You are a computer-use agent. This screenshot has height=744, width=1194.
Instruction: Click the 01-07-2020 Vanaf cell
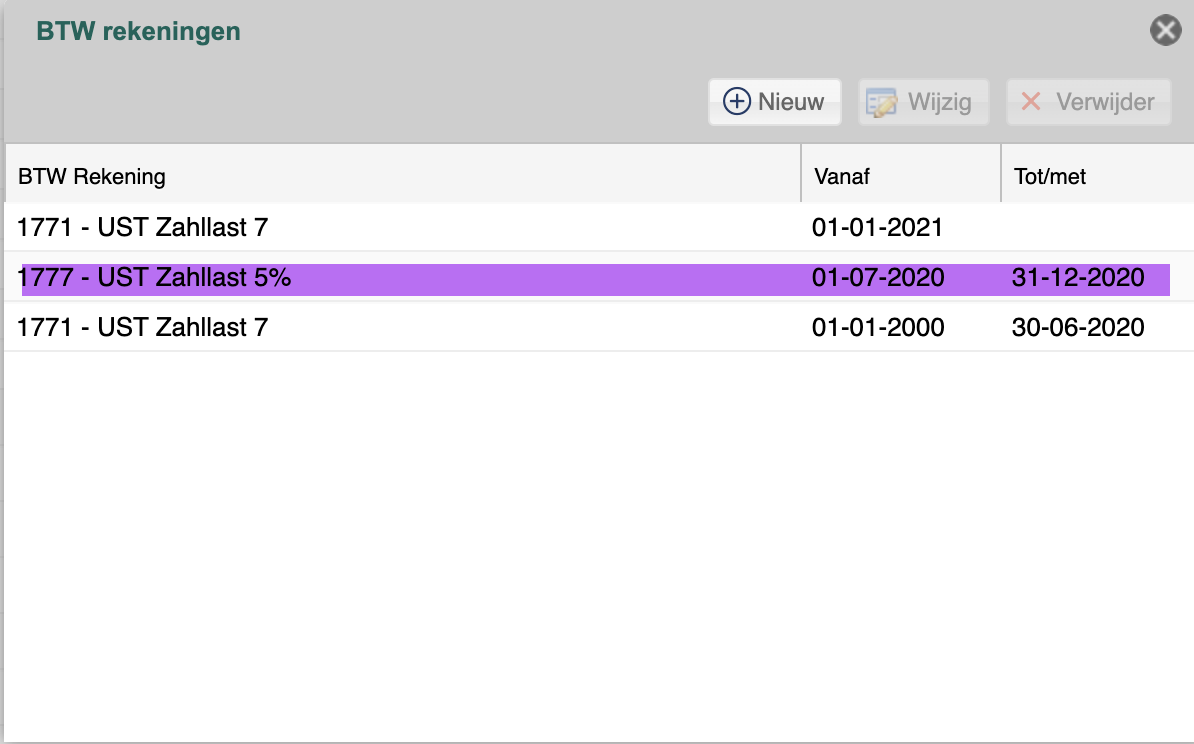[877, 278]
